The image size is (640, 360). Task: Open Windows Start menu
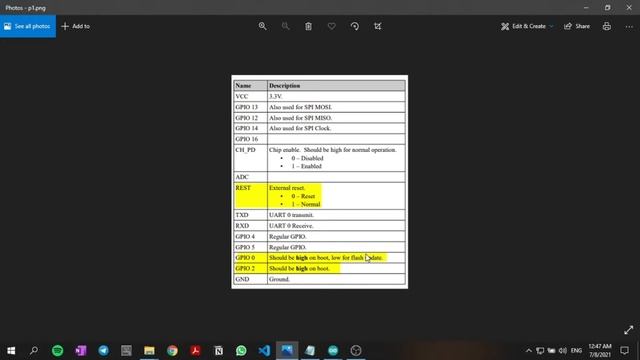[11, 350]
